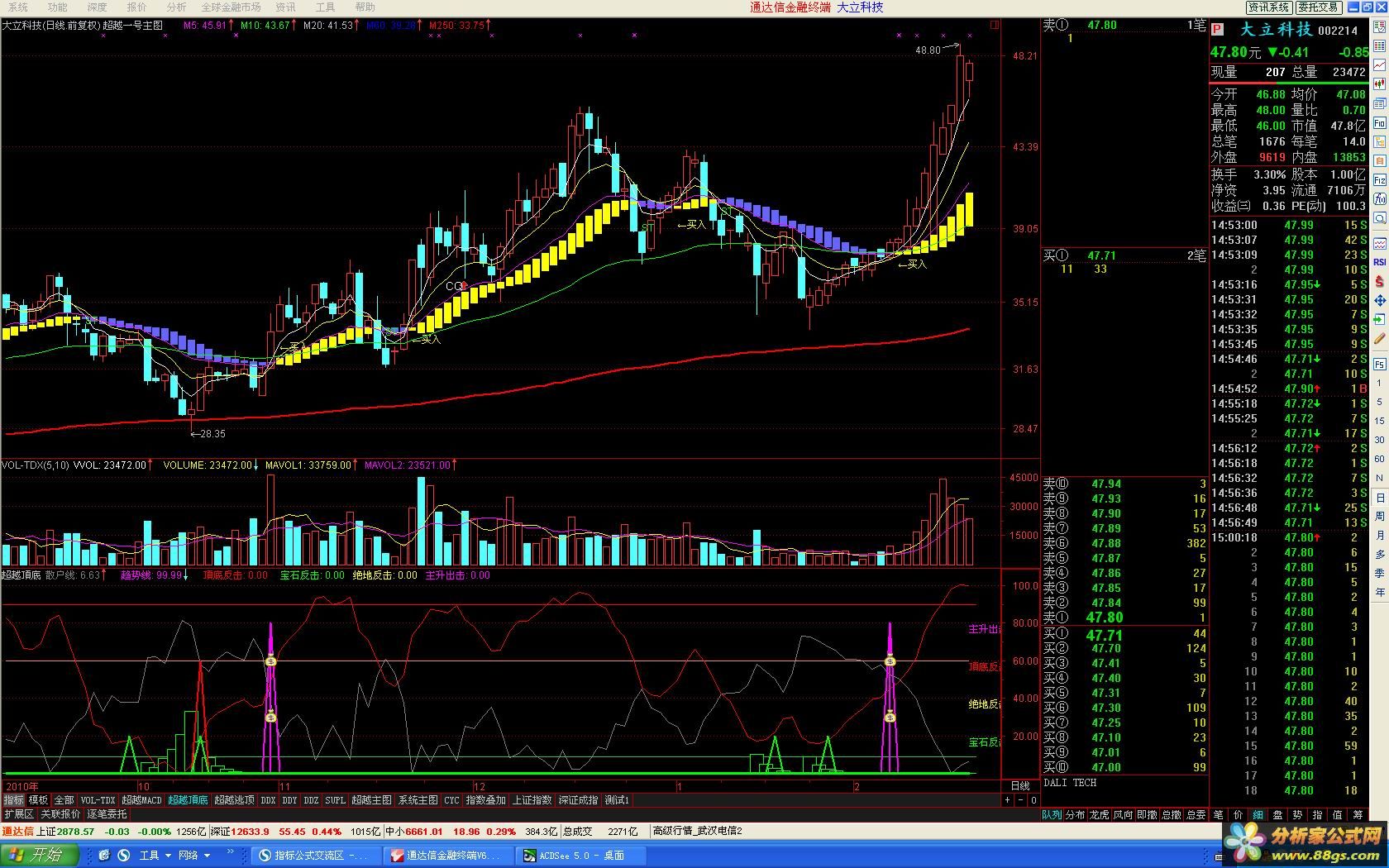Image resolution: width=1389 pixels, height=868 pixels.
Task: Switch to the 龙虎 panel tab
Action: point(1099,815)
